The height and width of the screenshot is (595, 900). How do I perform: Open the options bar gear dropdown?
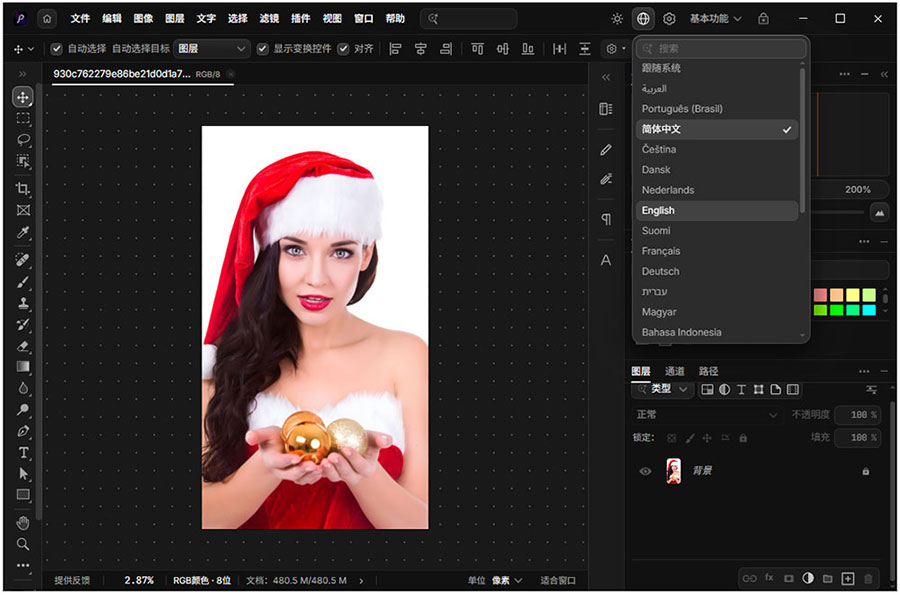(615, 49)
